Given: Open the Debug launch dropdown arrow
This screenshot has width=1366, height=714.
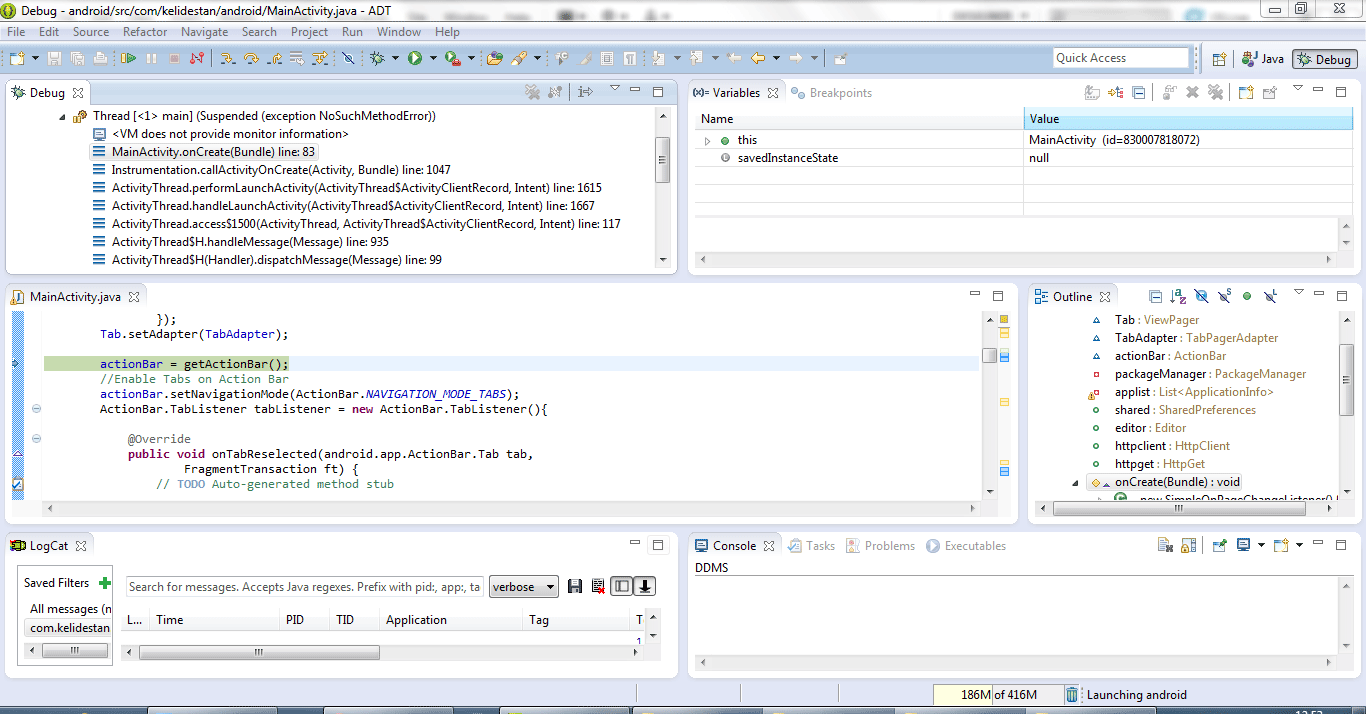Looking at the screenshot, I should [x=396, y=58].
